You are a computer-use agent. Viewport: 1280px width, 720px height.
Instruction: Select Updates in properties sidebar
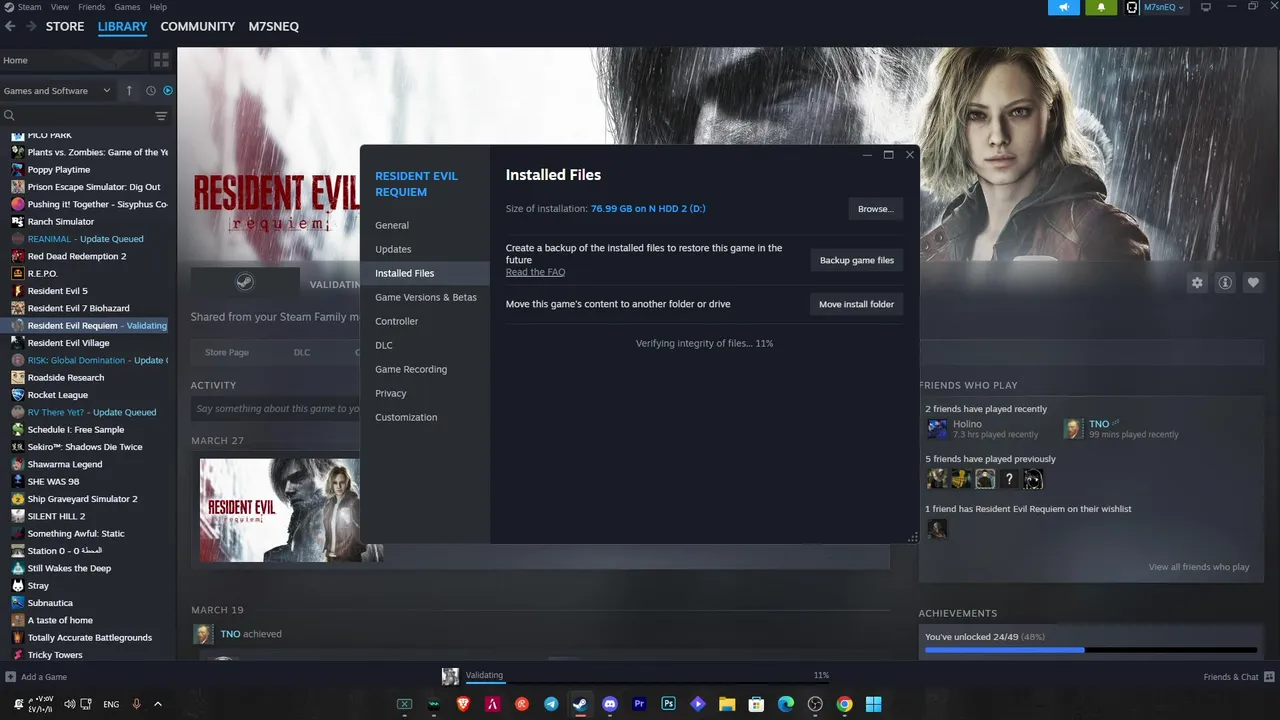tap(425, 249)
